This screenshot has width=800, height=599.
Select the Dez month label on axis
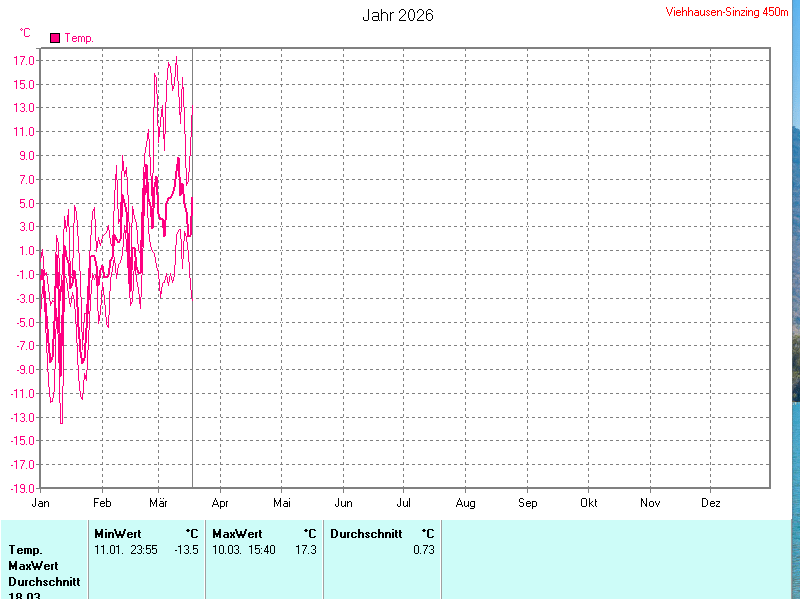pyautogui.click(x=711, y=502)
